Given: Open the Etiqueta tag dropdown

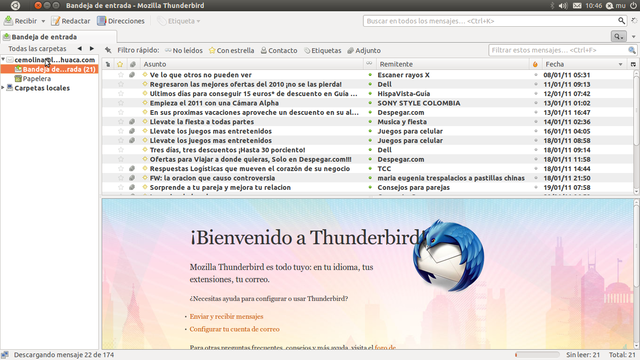Looking at the screenshot, I should [x=179, y=21].
